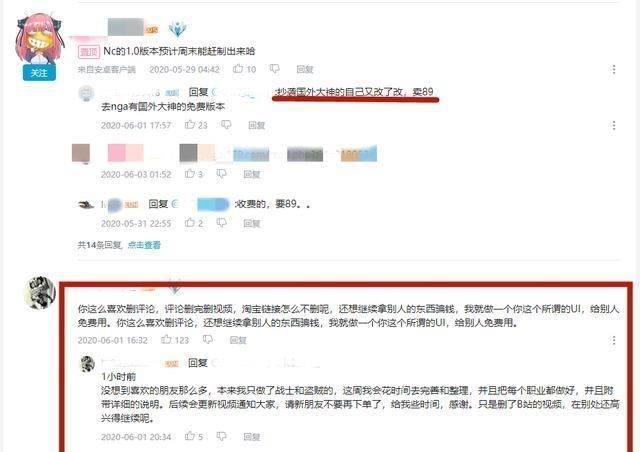This screenshot has height=452, width=640.
Task: Open options menu for the 17:57 reply
Action: 613,125
